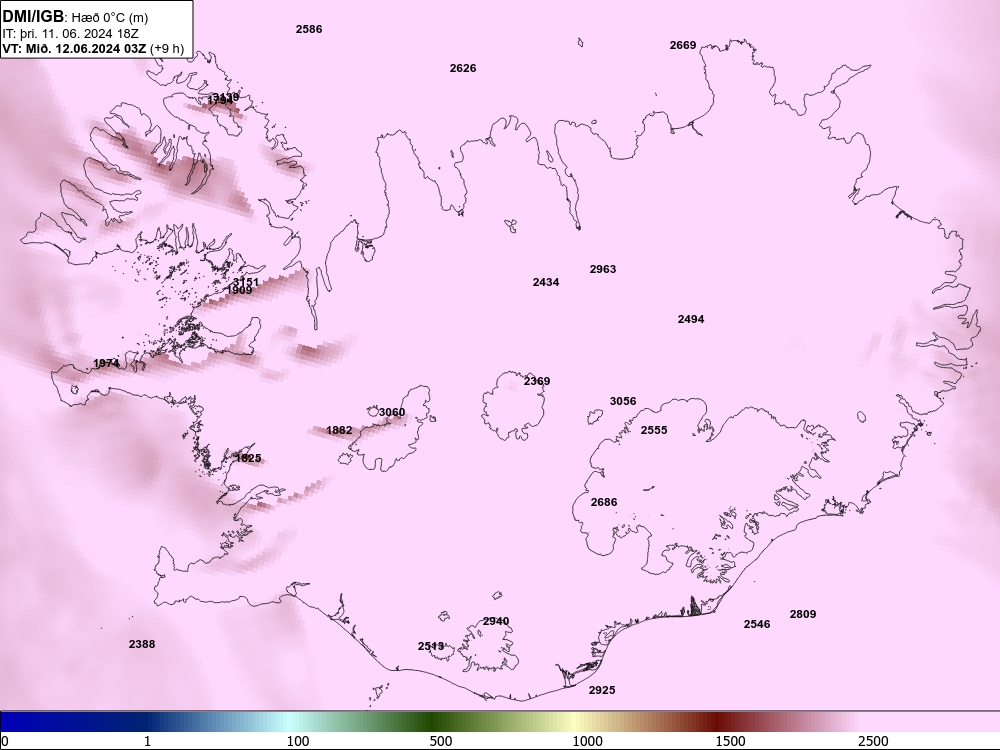
Task: Click the 1 label on the color scale
Action: click(x=147, y=741)
